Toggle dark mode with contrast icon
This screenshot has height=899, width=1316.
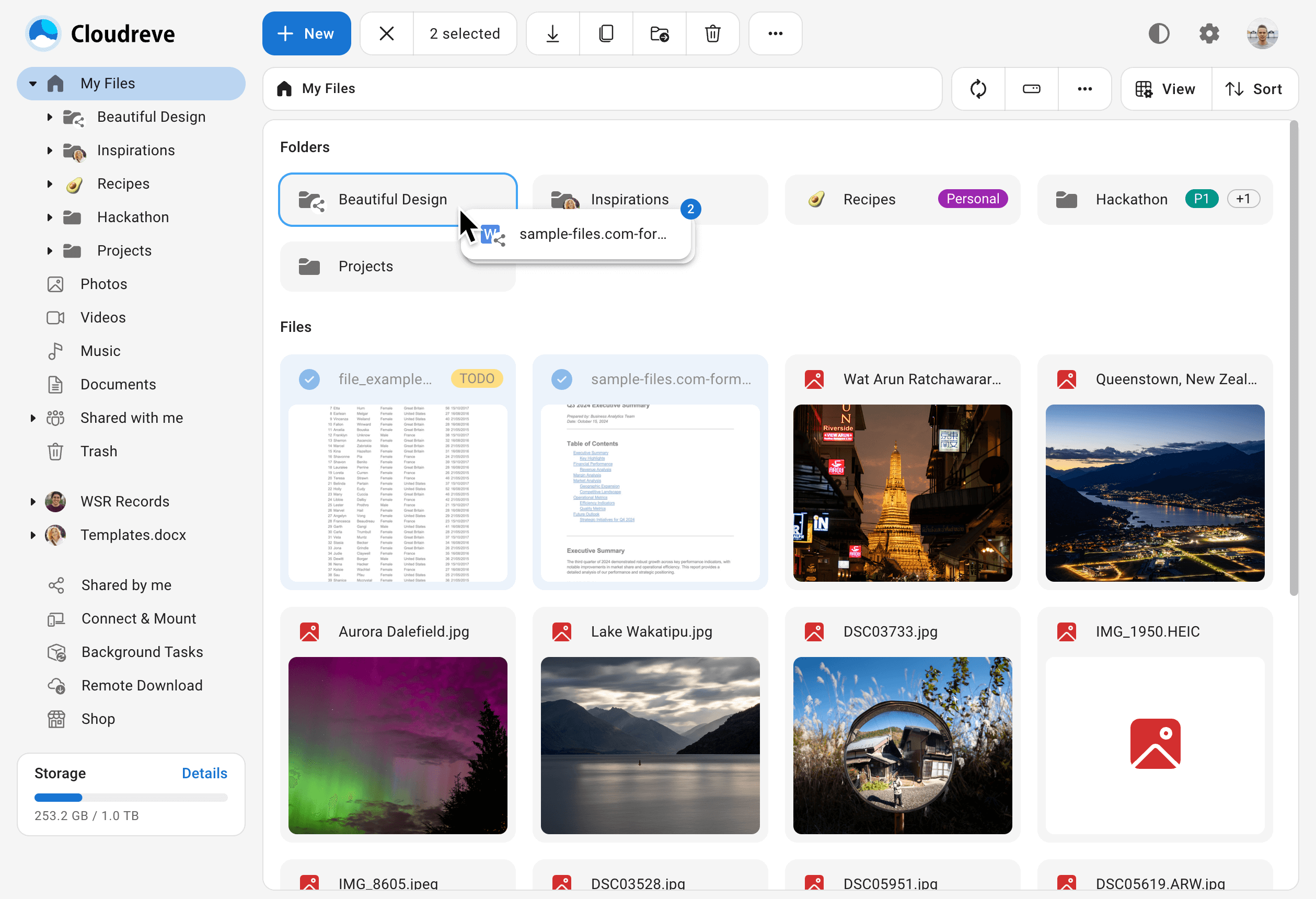1159,33
